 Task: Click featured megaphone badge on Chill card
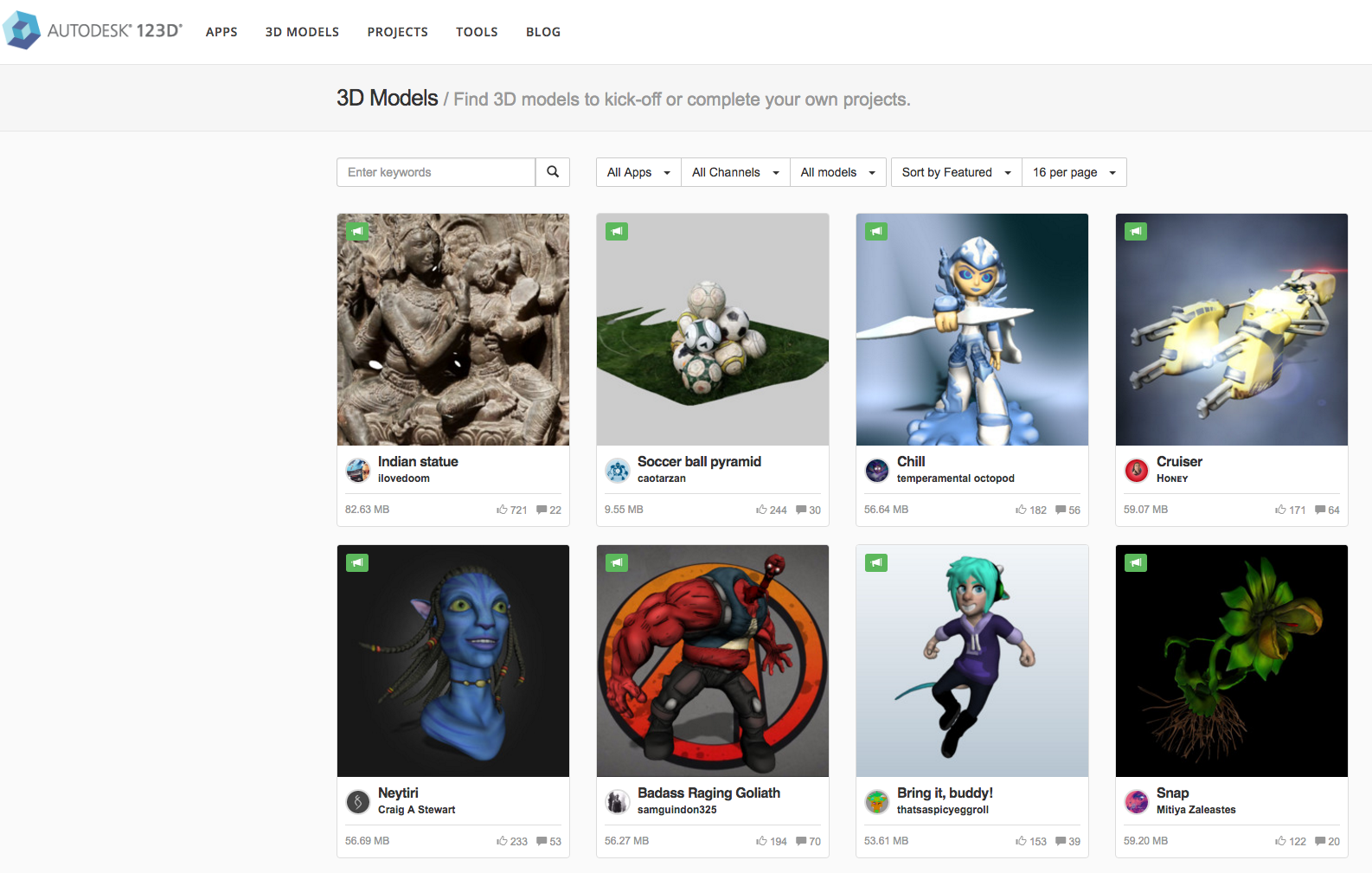pyautogui.click(x=876, y=231)
